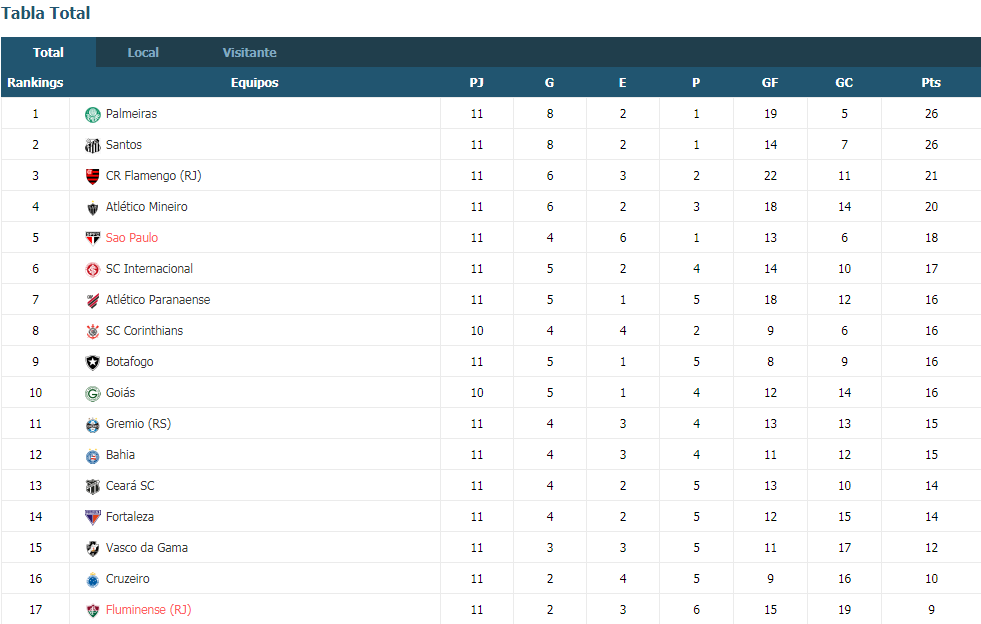Click the Vasco da Gama crest icon
Screen dimensions: 981x624
pos(93,549)
